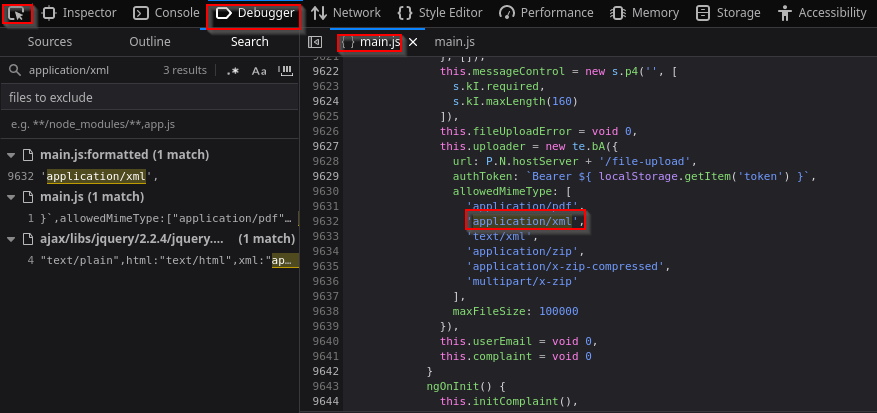Collapse the jquery search results group
This screenshot has width=877, height=413.
pyautogui.click(x=12, y=239)
